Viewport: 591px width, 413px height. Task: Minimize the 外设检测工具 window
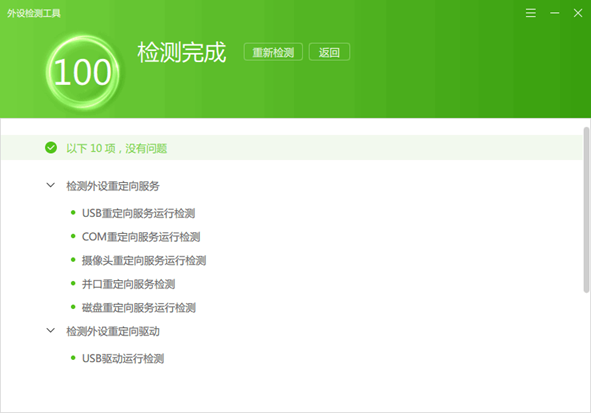click(554, 13)
